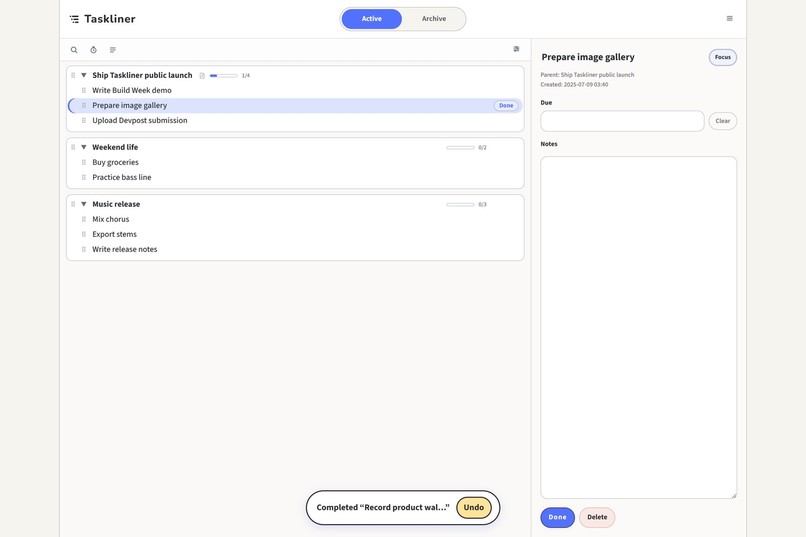Click into the Due date field
The width and height of the screenshot is (806, 537).
(622, 121)
